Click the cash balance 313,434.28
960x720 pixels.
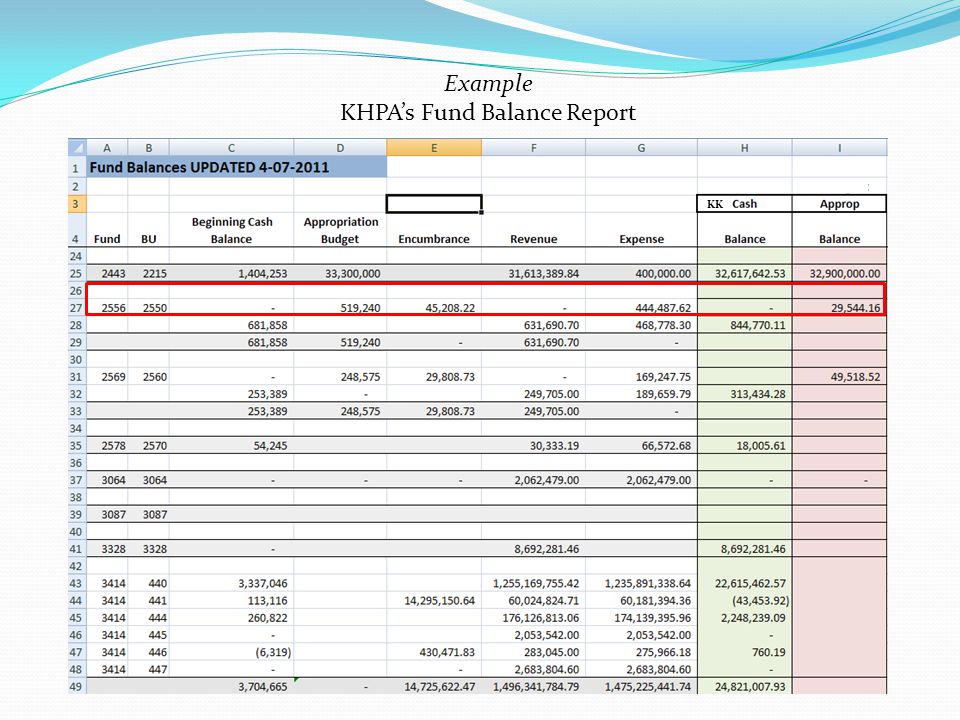(758, 394)
